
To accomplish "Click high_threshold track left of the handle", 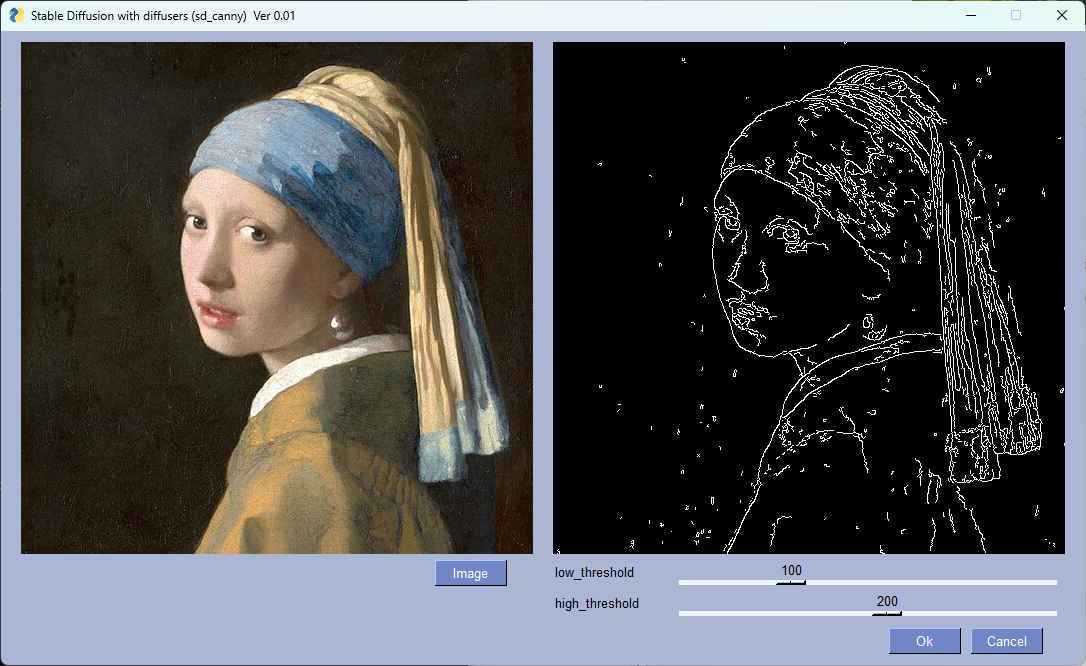I will click(x=770, y=613).
